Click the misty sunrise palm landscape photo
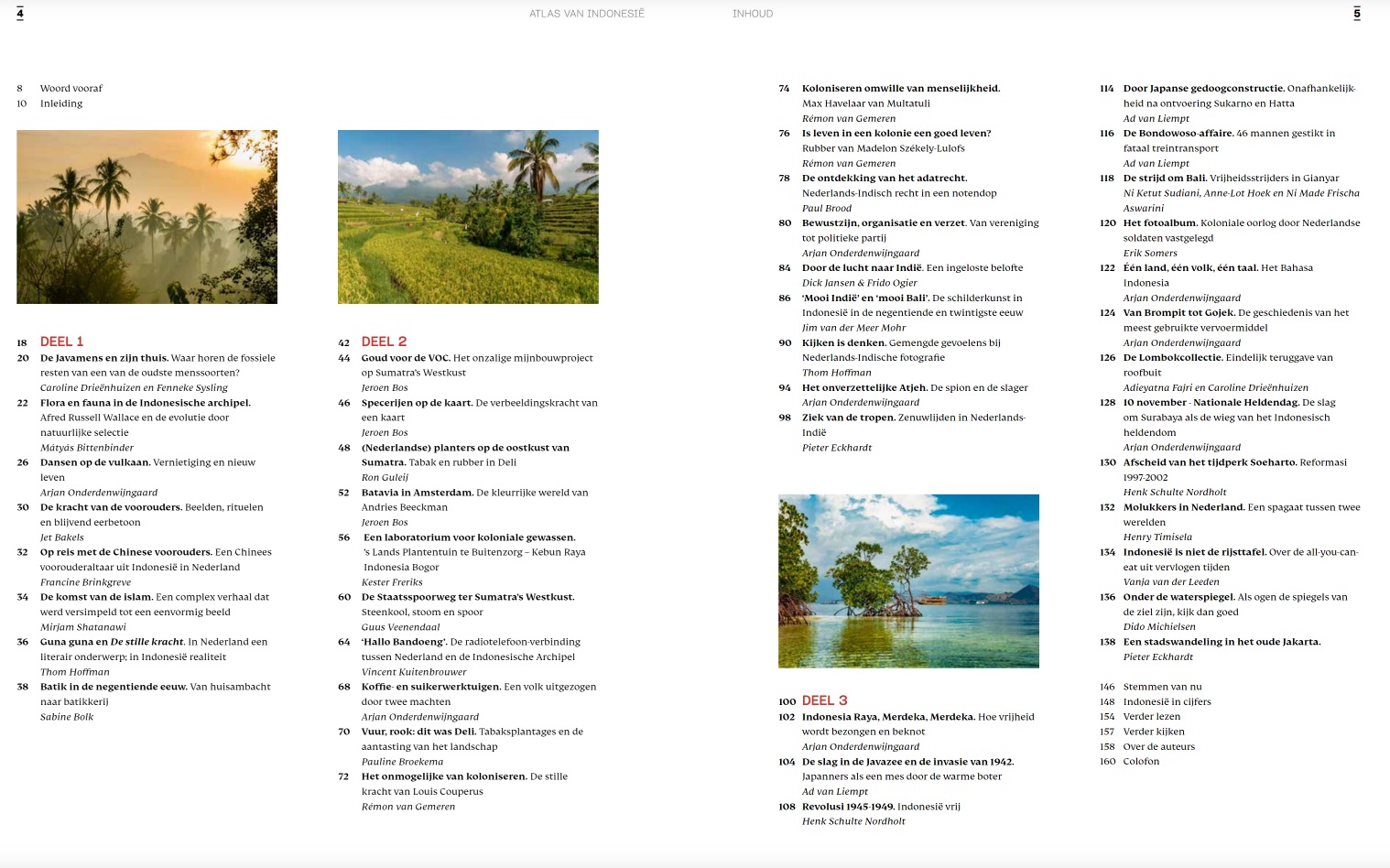The width and height of the screenshot is (1390, 868). [147, 217]
